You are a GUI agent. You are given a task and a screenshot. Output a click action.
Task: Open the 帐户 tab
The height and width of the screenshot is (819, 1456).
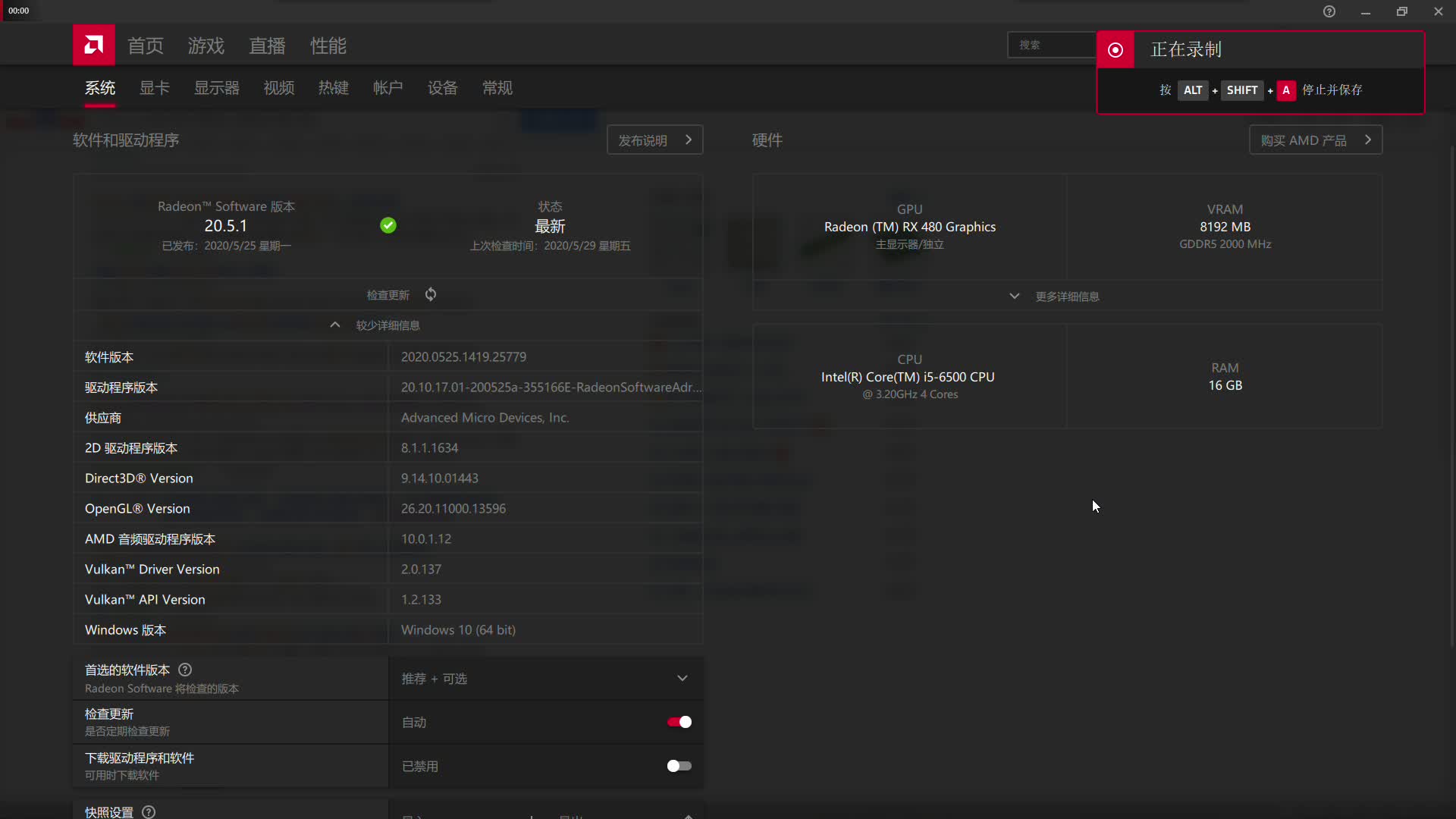click(388, 88)
